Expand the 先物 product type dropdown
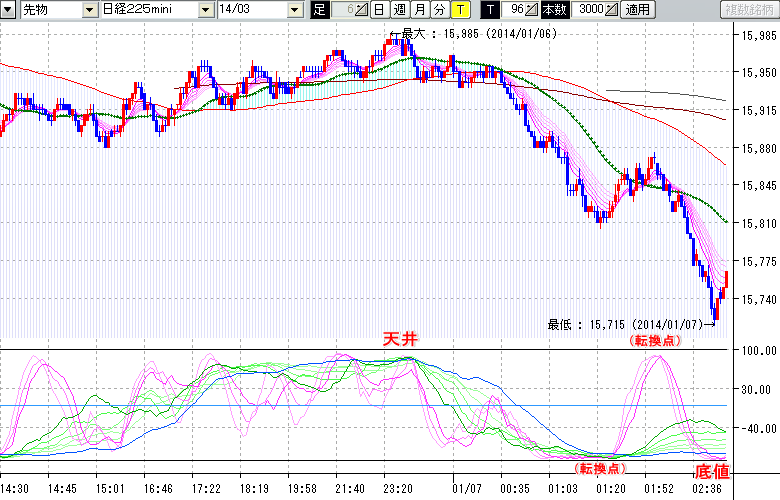This screenshot has width=780, height=500. [90, 10]
